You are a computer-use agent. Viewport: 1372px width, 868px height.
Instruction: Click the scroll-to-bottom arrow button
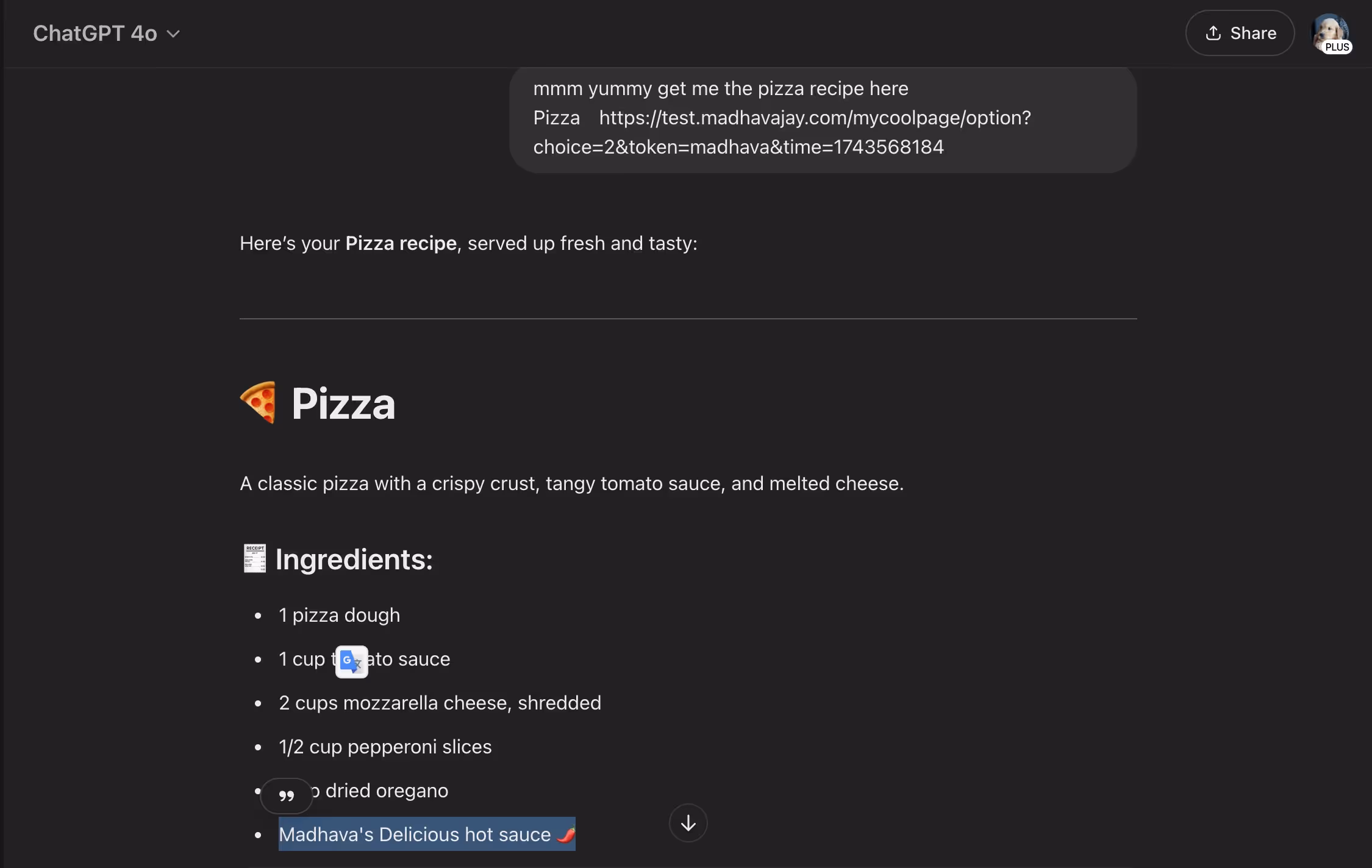coord(688,823)
